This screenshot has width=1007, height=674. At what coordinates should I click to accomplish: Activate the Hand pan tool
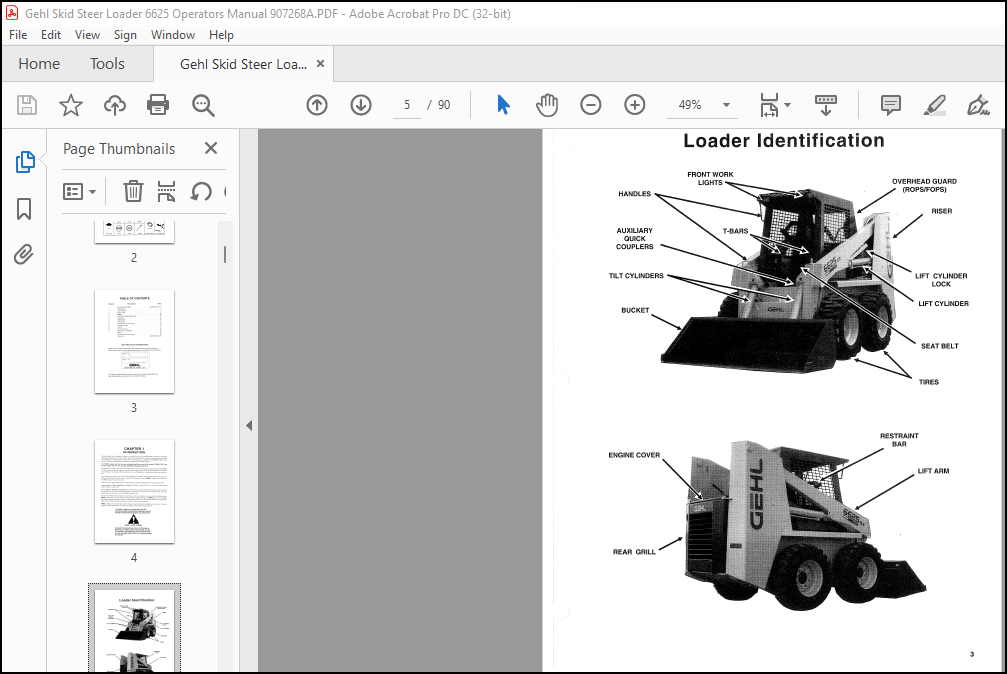pos(547,105)
